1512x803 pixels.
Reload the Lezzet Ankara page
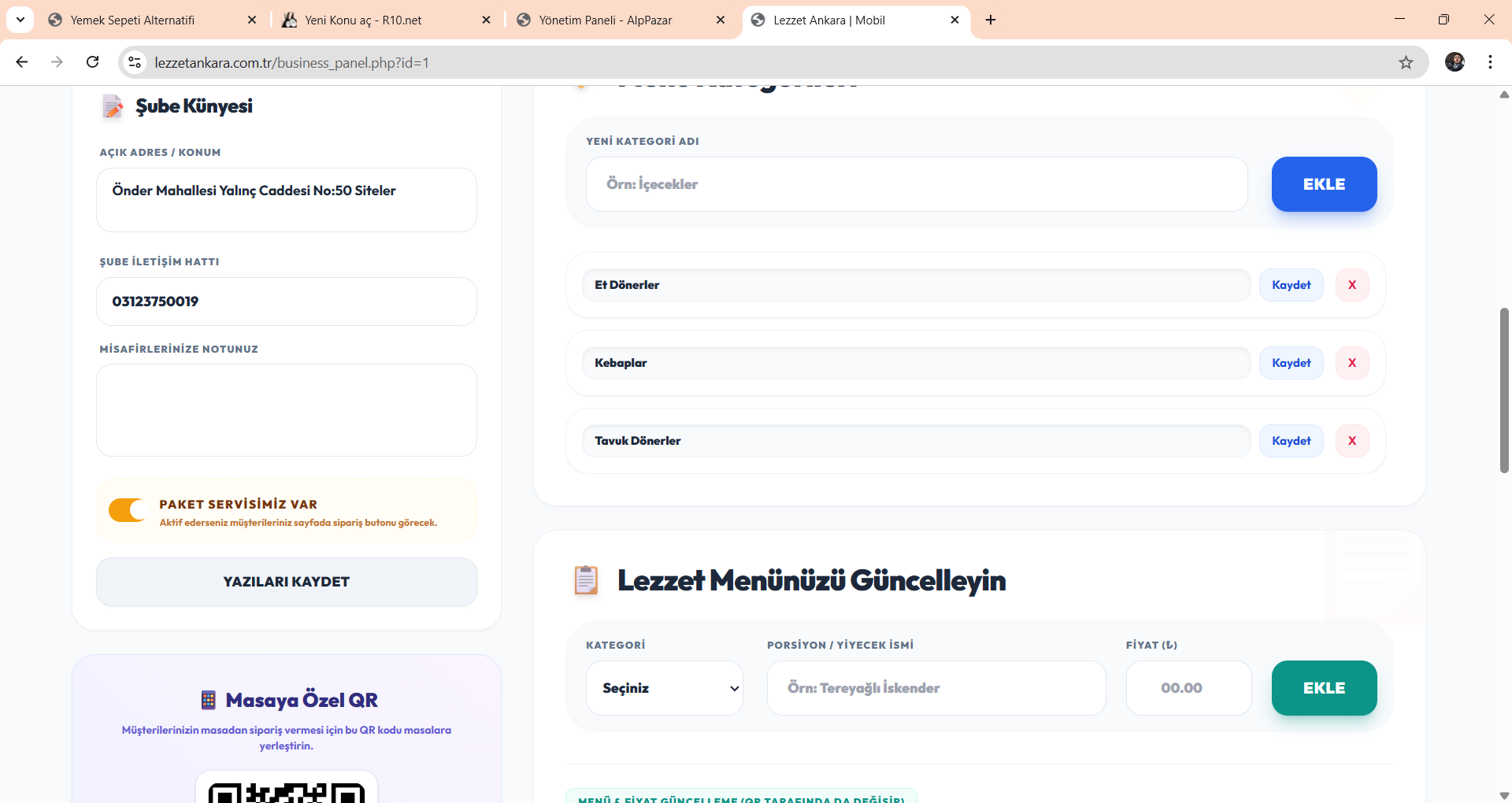click(x=92, y=62)
